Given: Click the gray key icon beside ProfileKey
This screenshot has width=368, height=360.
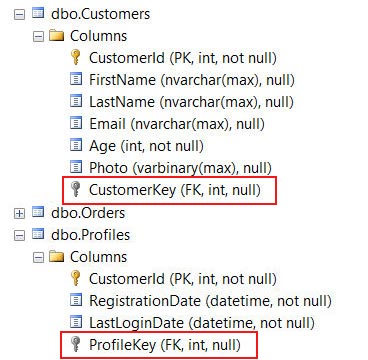Looking at the screenshot, I should (76, 345).
